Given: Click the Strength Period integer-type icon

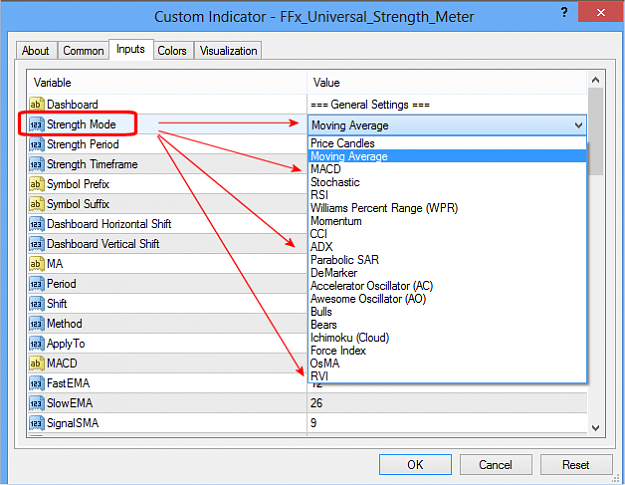Looking at the screenshot, I should coord(36,144).
